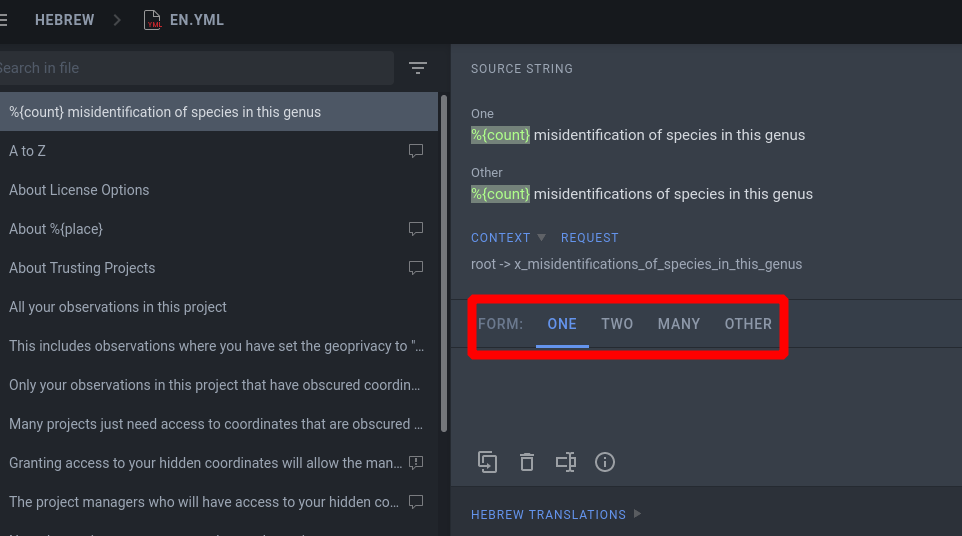The width and height of the screenshot is (962, 536).
Task: Open the hamburger menu in header
Action: 3,20
